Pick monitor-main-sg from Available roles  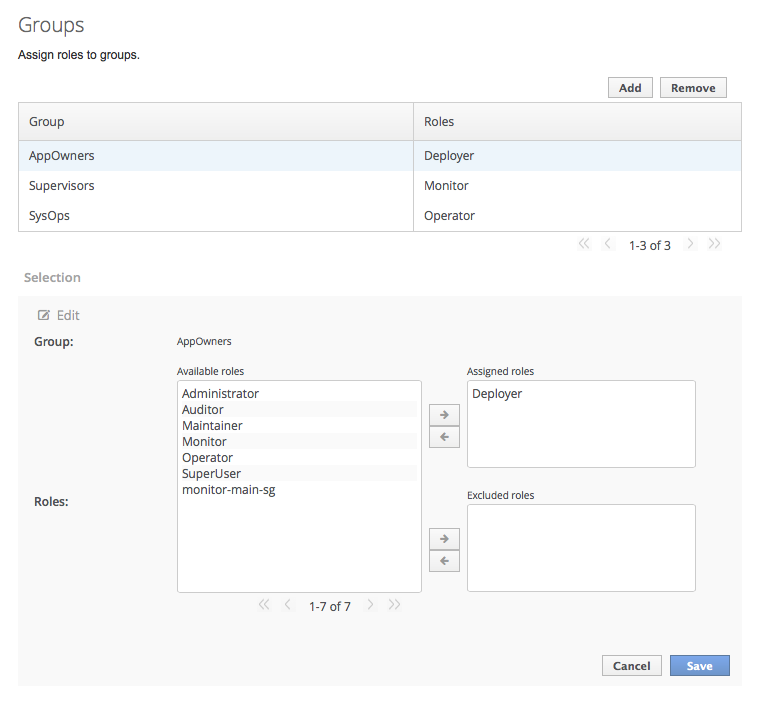click(229, 490)
